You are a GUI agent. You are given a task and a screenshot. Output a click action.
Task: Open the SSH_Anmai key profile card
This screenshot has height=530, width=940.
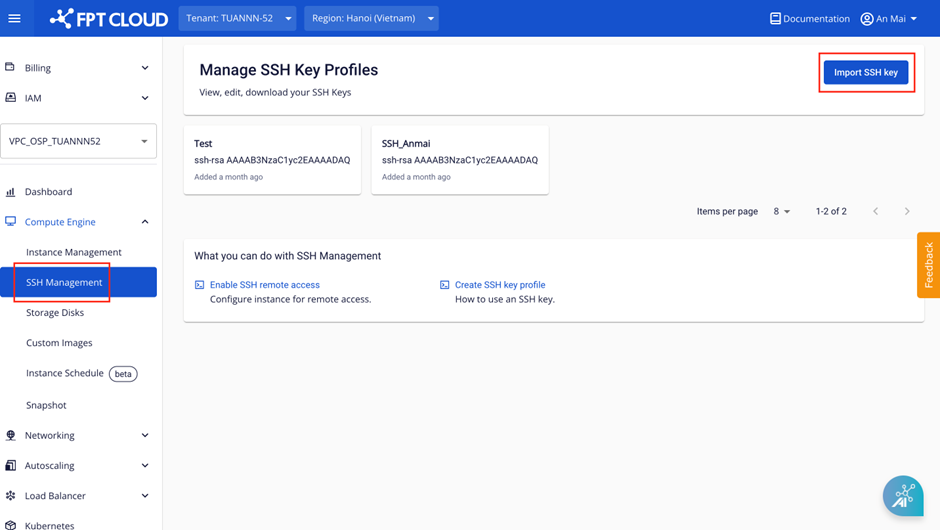coord(459,159)
